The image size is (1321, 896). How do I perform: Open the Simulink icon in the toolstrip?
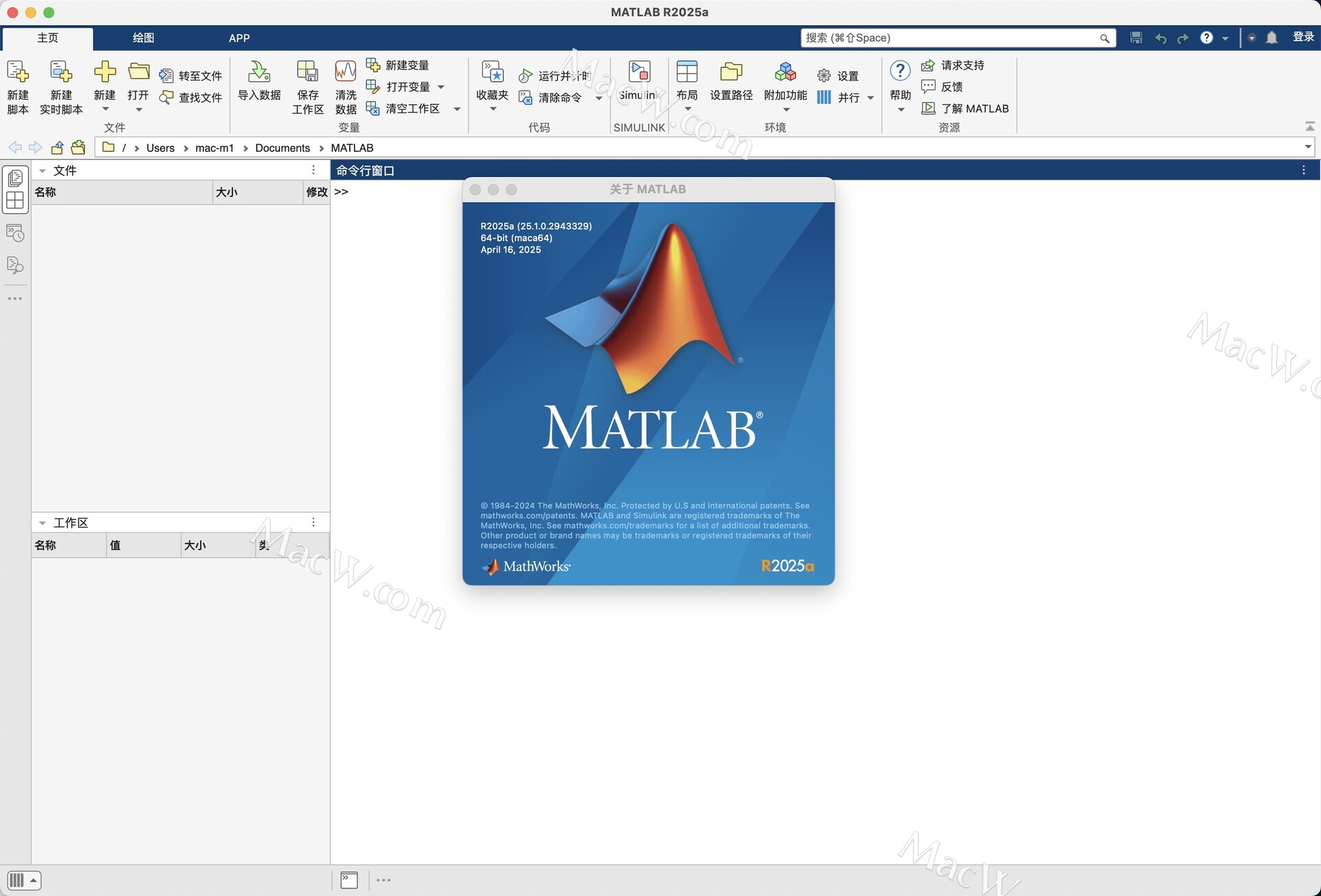click(x=639, y=72)
